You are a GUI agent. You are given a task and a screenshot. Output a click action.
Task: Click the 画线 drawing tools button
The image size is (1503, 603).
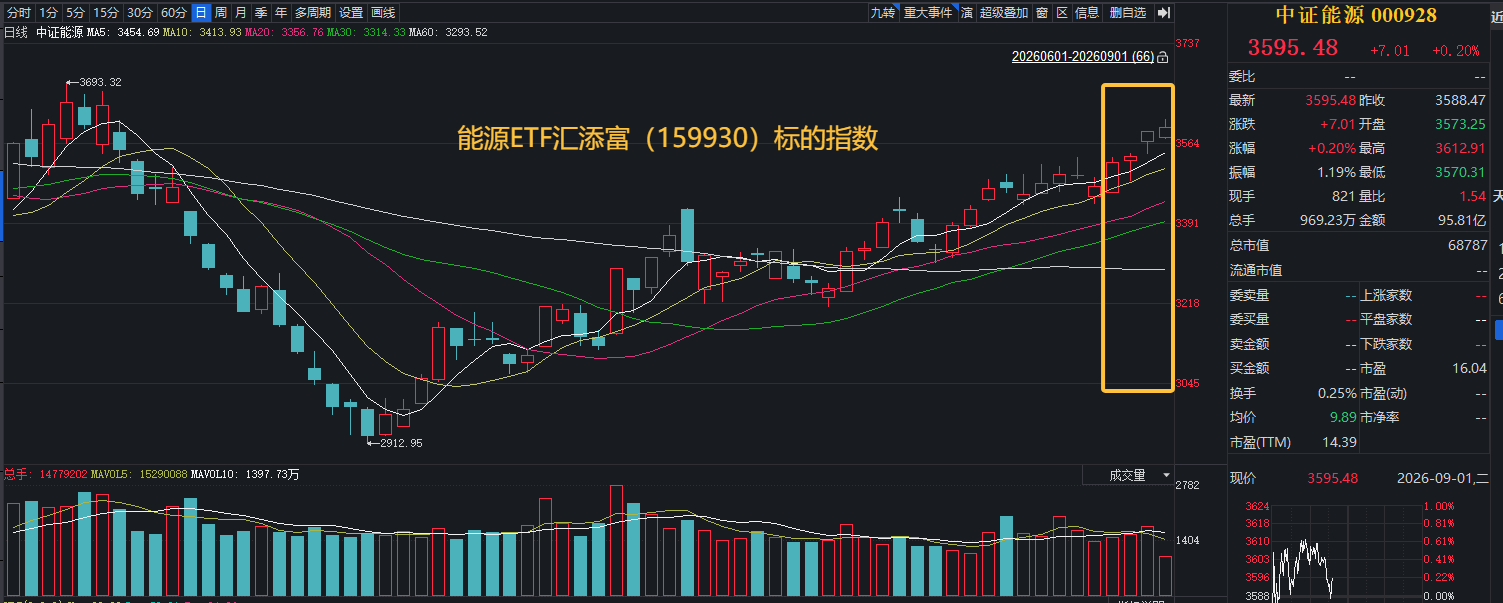click(383, 13)
